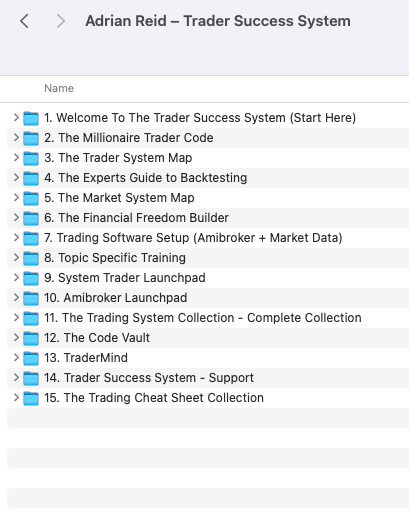This screenshot has width=409, height=523.
Task: Select the folder icon for The Millionaire Trader Code
Action: pyautogui.click(x=31, y=138)
